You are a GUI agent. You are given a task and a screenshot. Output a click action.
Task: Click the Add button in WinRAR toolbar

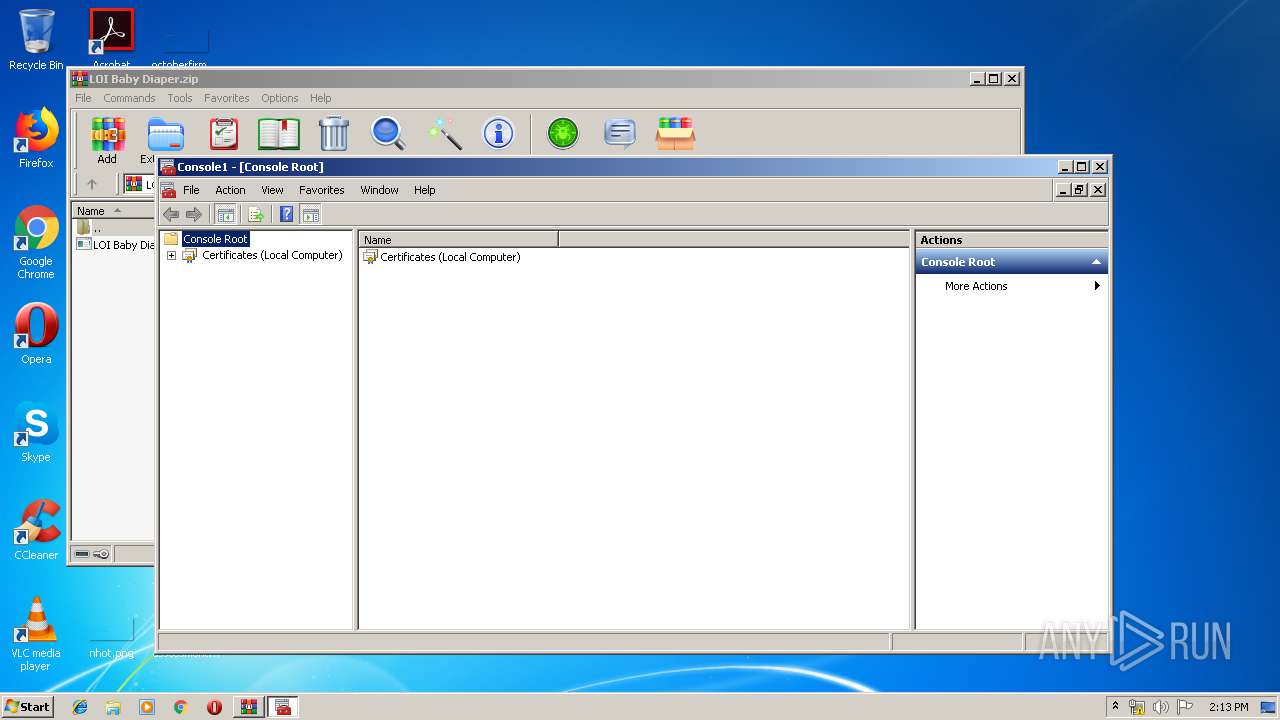107,140
